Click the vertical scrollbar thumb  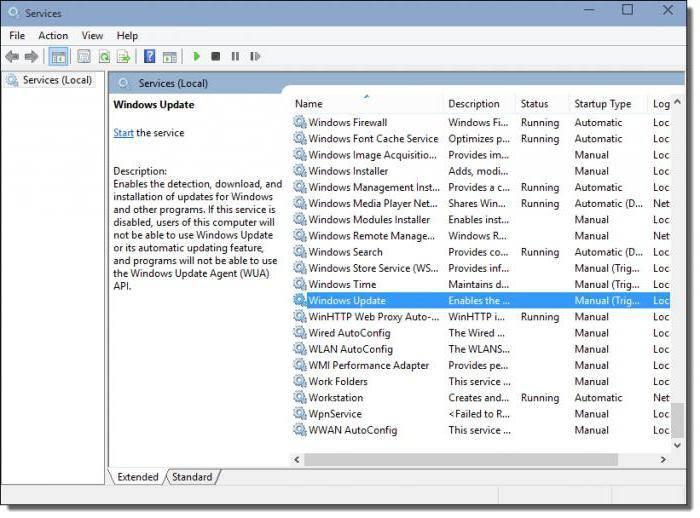point(678,420)
